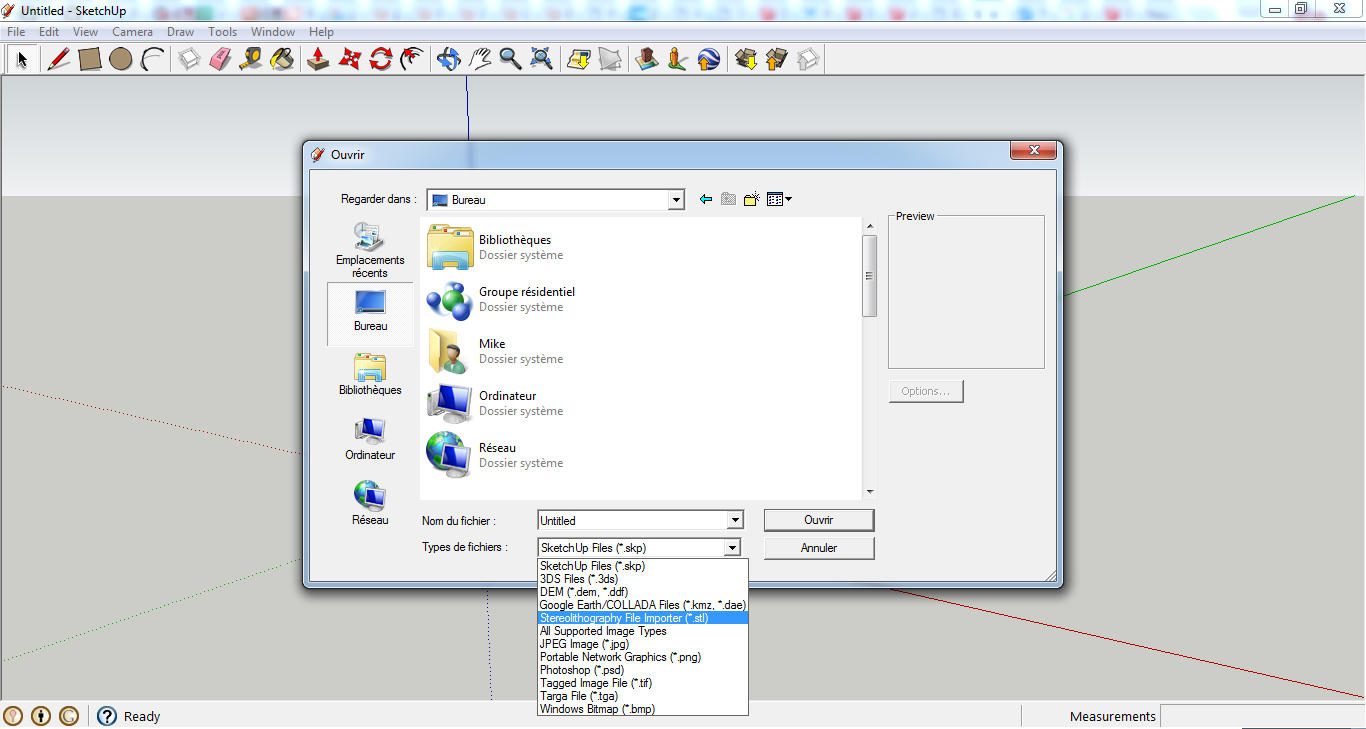Image resolution: width=1366 pixels, height=729 pixels.
Task: Pick the red pencil Line tool
Action: click(58, 59)
